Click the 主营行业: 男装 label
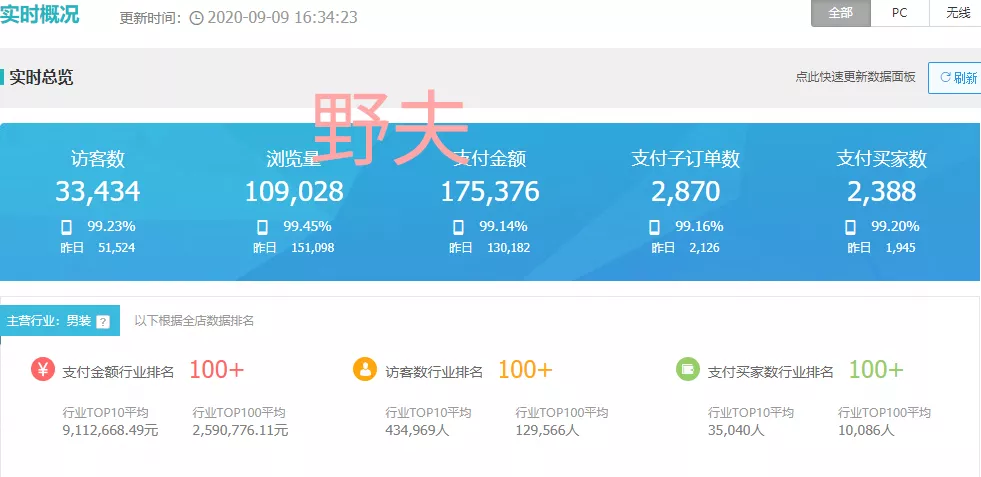This screenshot has width=981, height=477. (x=49, y=321)
